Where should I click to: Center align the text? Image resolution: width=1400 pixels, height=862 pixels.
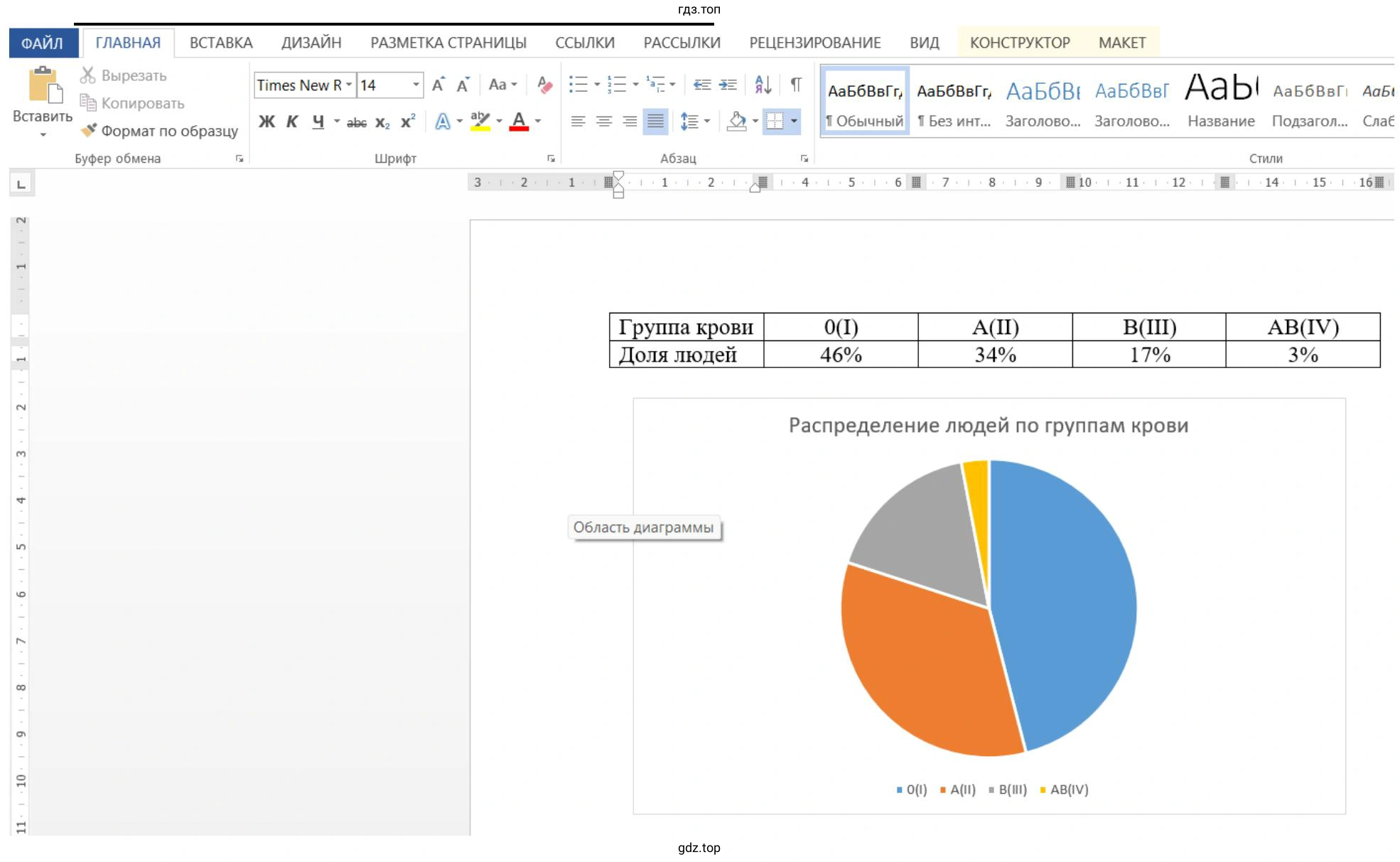(604, 122)
